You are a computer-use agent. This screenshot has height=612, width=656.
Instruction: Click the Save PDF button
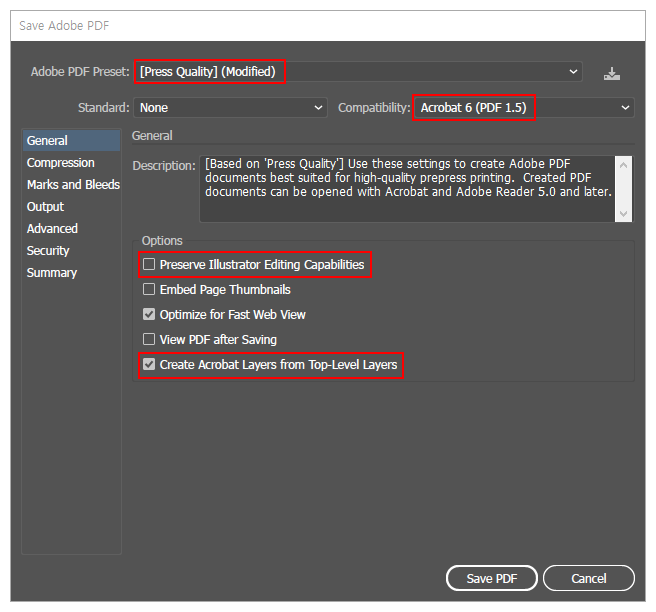tap(492, 579)
